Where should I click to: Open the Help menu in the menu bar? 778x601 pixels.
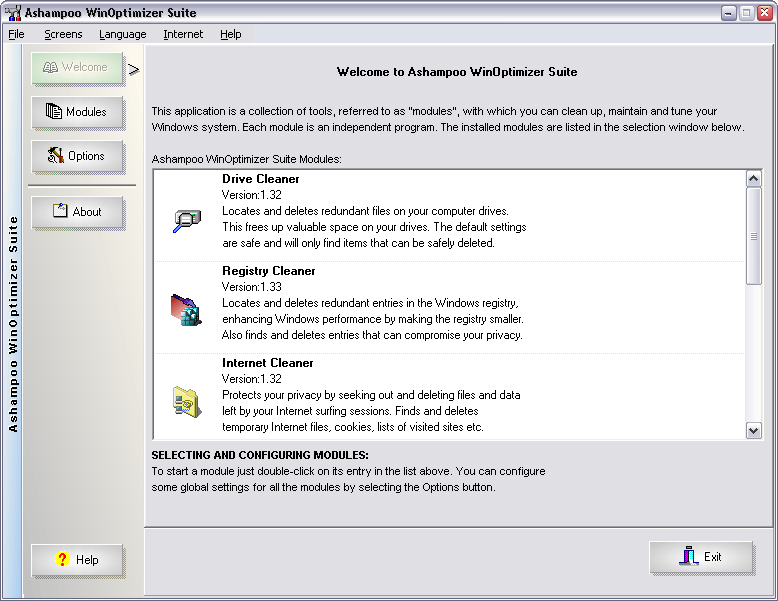point(231,34)
